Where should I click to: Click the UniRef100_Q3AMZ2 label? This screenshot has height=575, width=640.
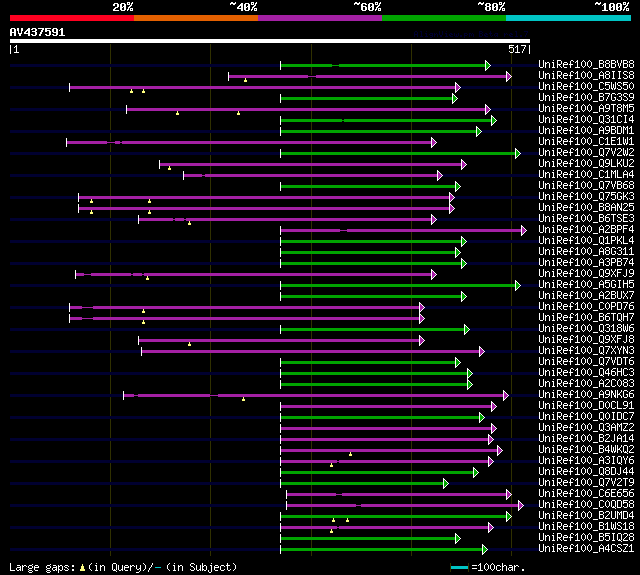point(586,428)
